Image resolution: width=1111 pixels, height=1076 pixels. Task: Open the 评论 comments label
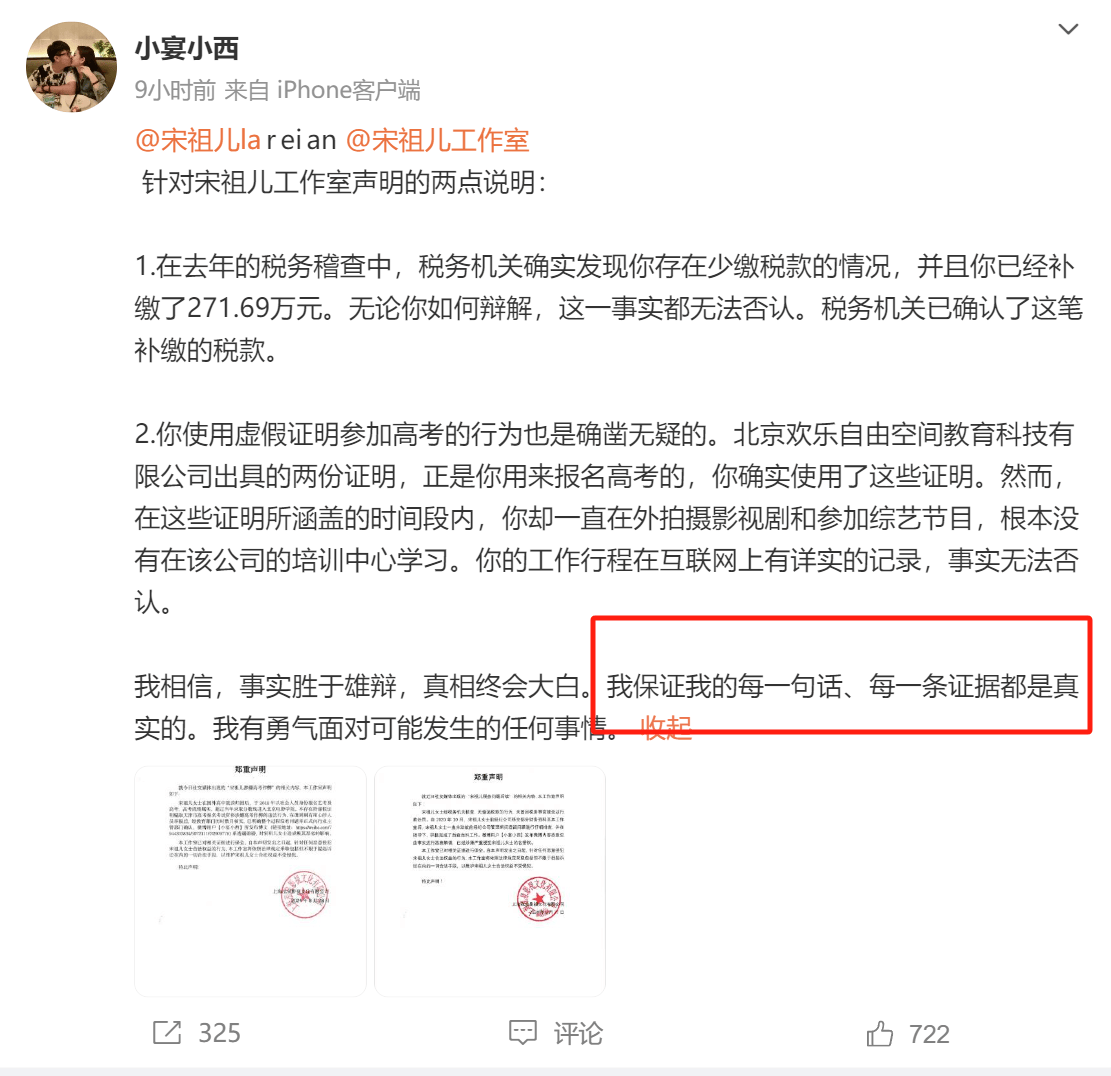pyautogui.click(x=578, y=1033)
